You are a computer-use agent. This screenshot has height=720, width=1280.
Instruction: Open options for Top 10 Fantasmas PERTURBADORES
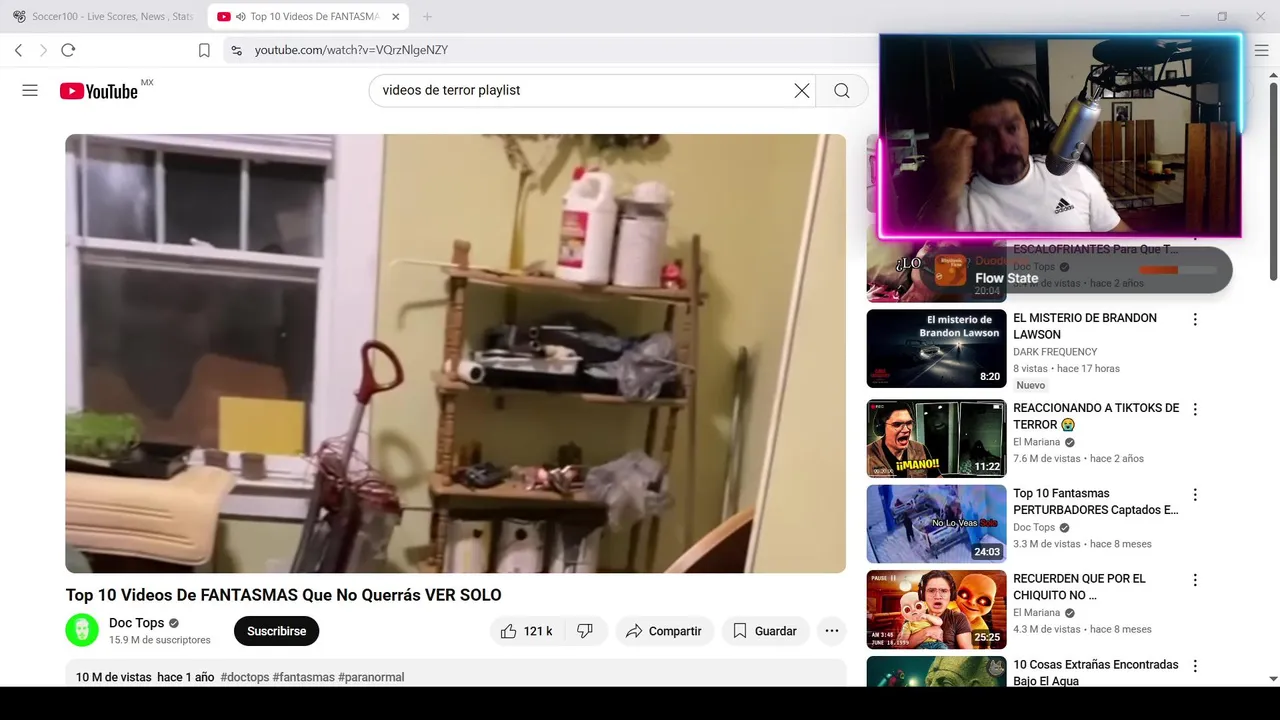pyautogui.click(x=1195, y=495)
